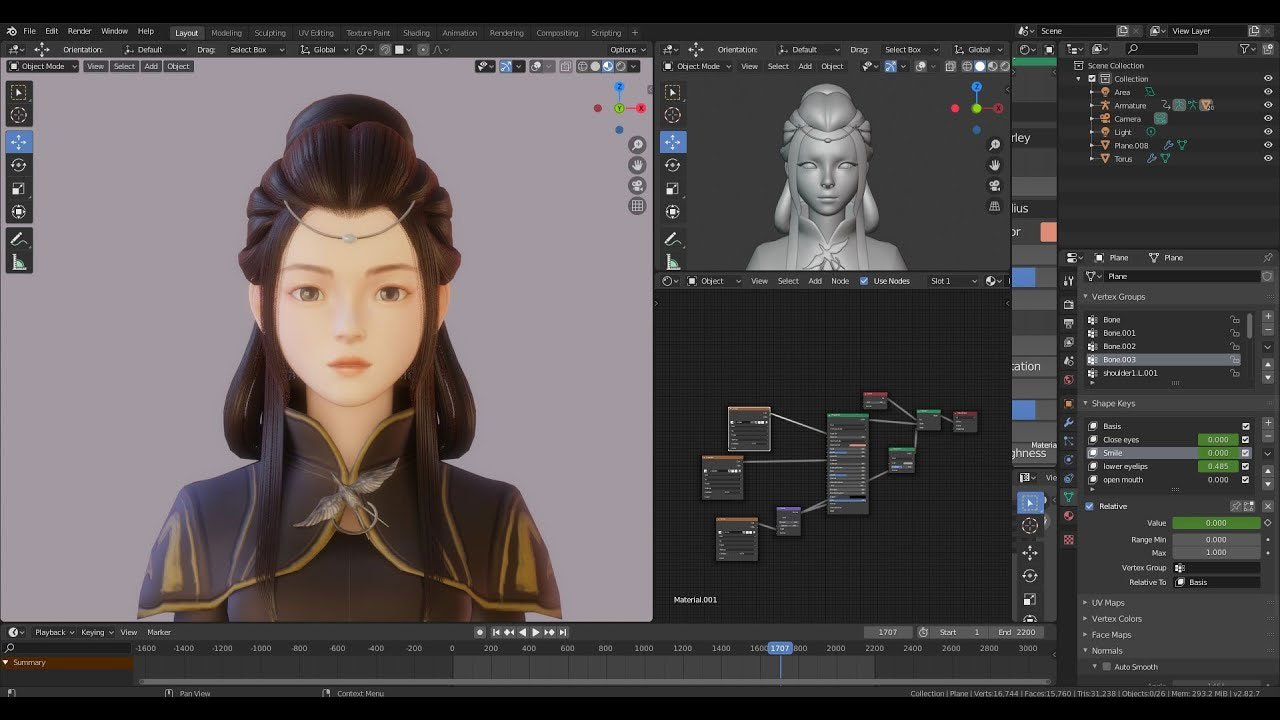Screen dimensions: 1280x720
Task: Click the current frame field showing 1707
Action: pos(886,631)
